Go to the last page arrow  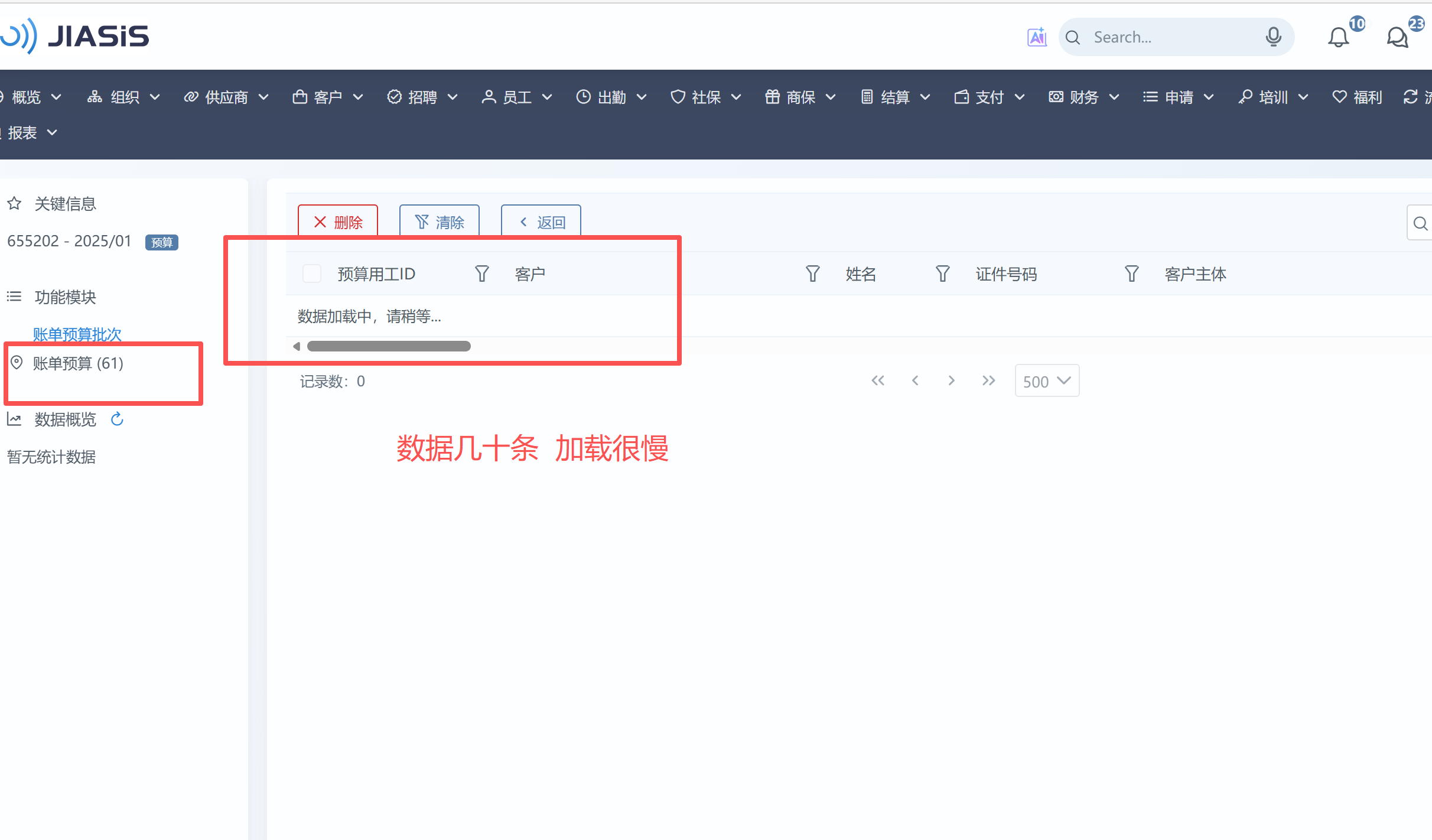point(988,380)
